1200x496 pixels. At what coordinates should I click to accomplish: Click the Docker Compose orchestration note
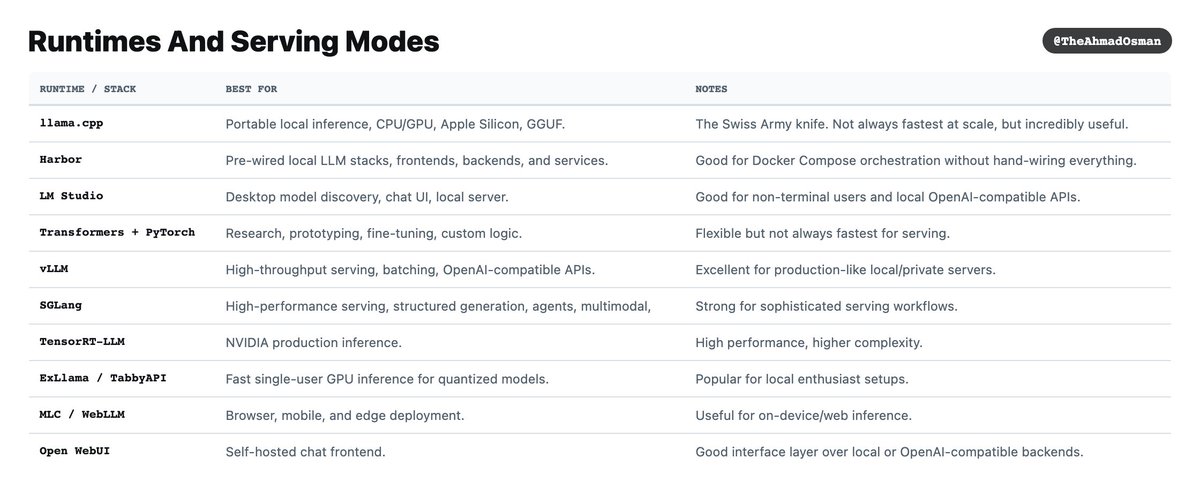point(916,160)
